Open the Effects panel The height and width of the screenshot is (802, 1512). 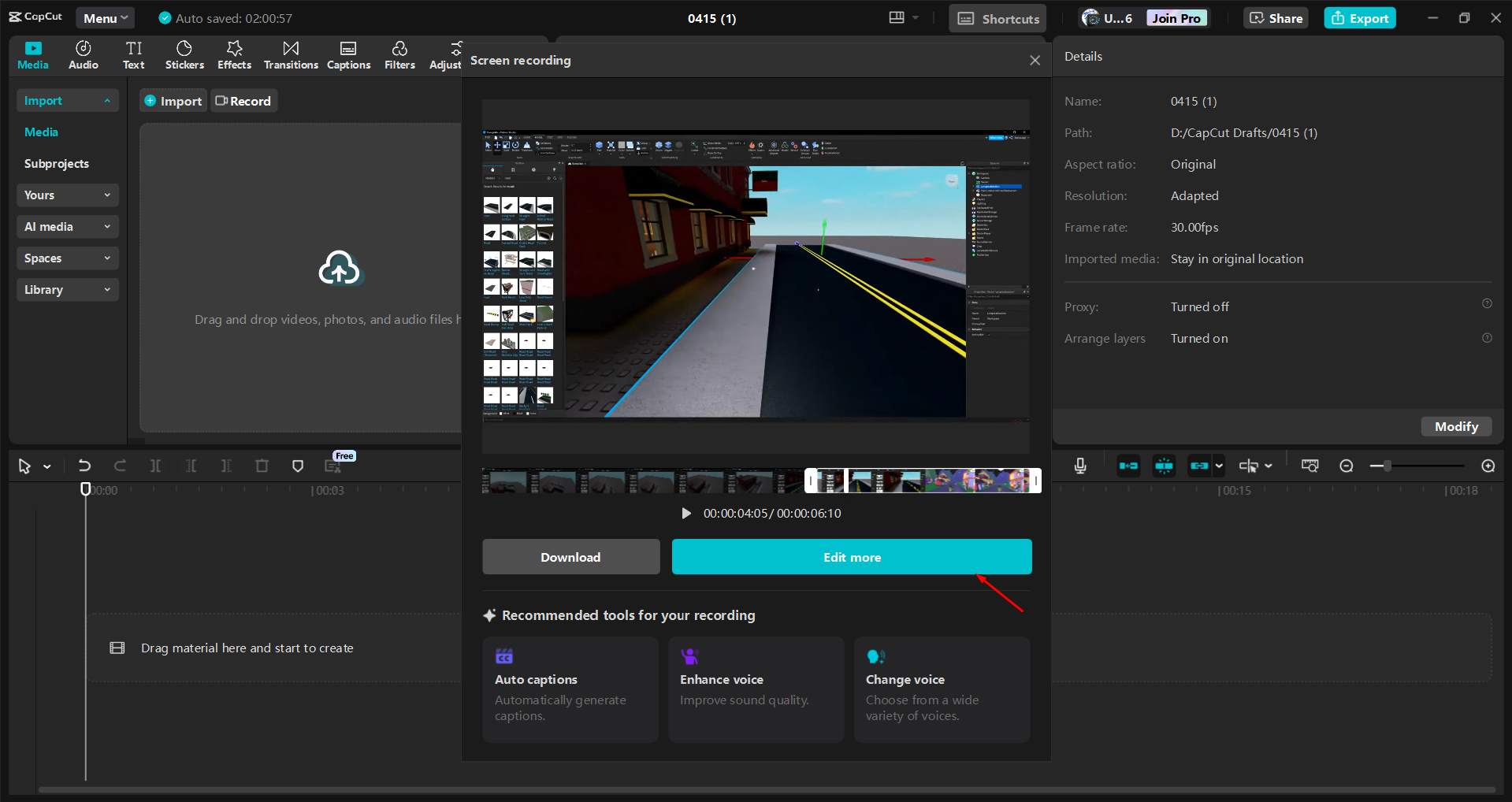pos(234,54)
